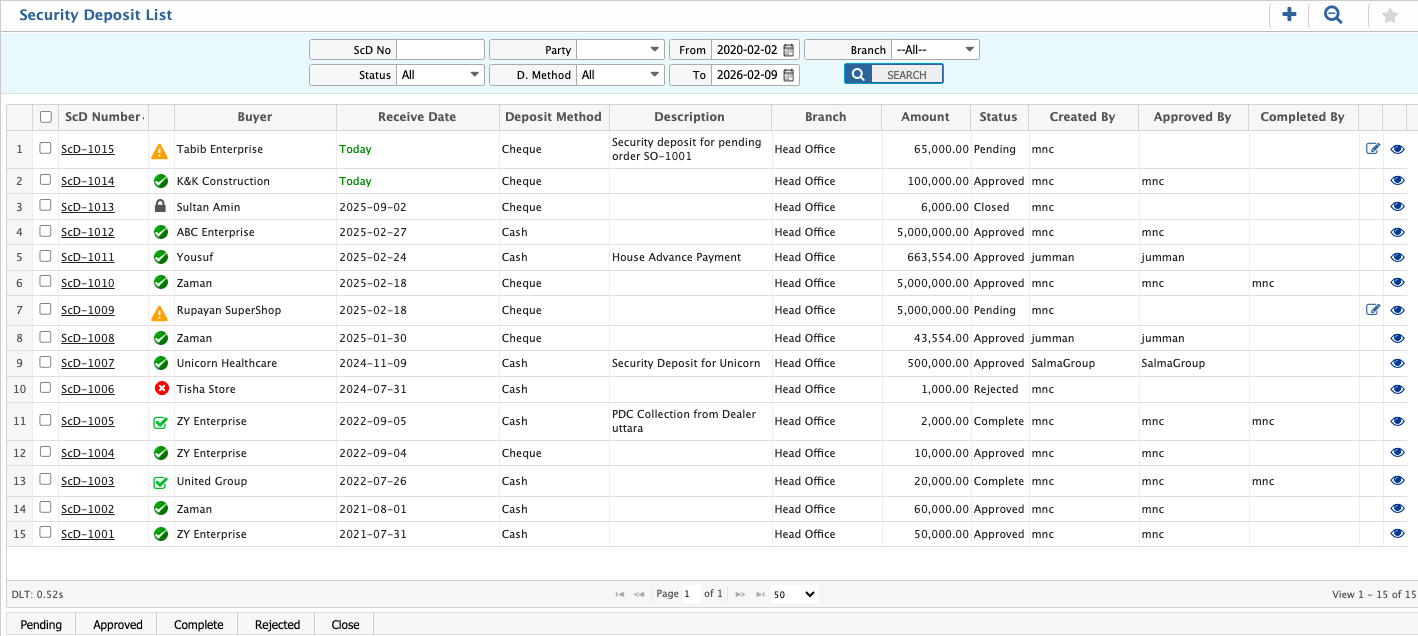
Task: Switch to the Approved tab
Action: [118, 625]
